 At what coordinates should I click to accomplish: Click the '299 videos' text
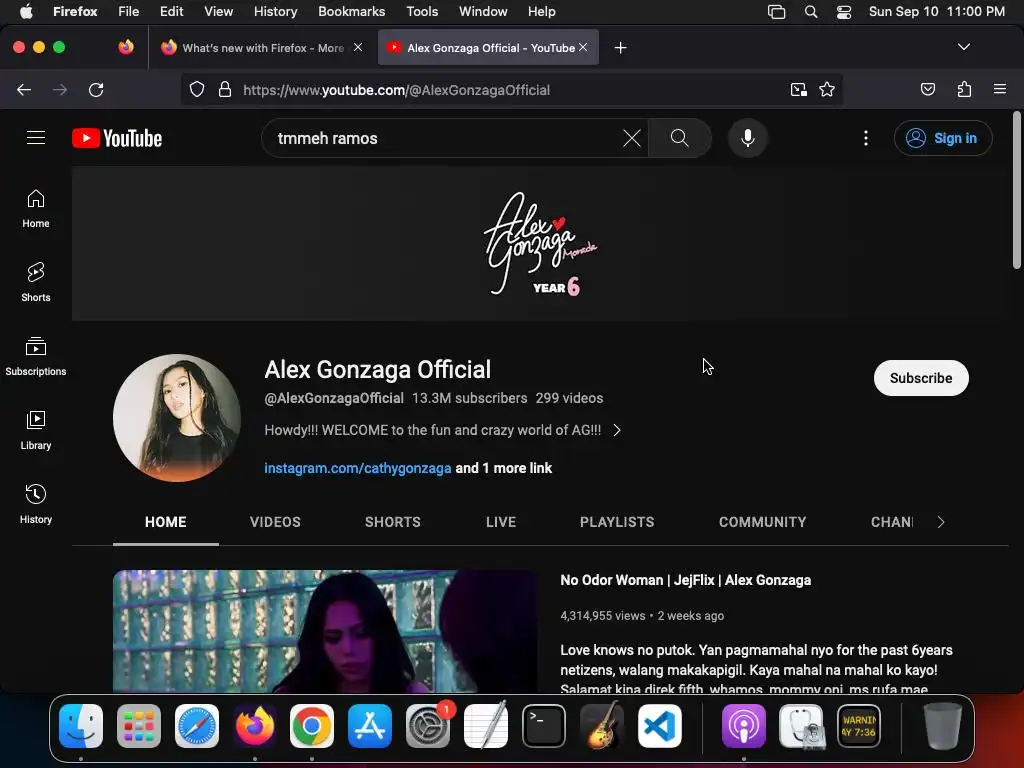[x=569, y=398]
